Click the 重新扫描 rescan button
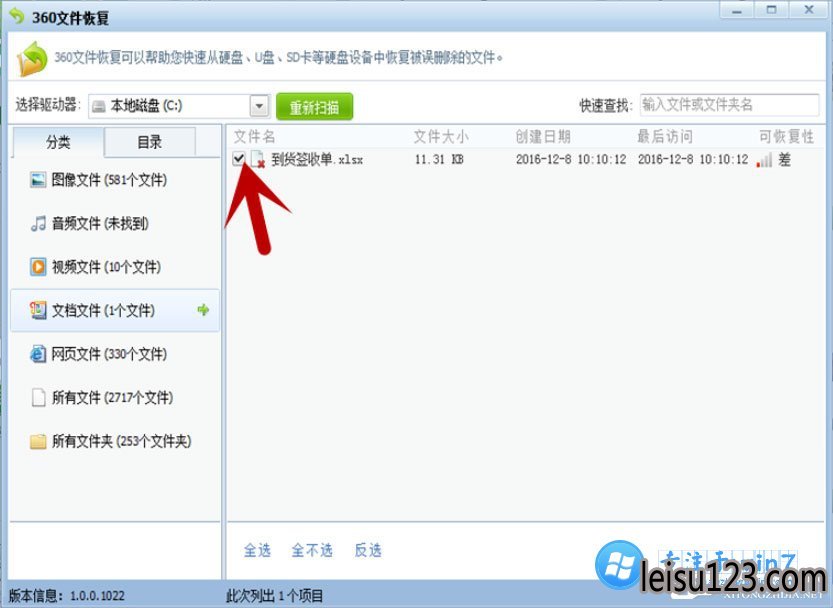The image size is (833, 608). [x=314, y=107]
